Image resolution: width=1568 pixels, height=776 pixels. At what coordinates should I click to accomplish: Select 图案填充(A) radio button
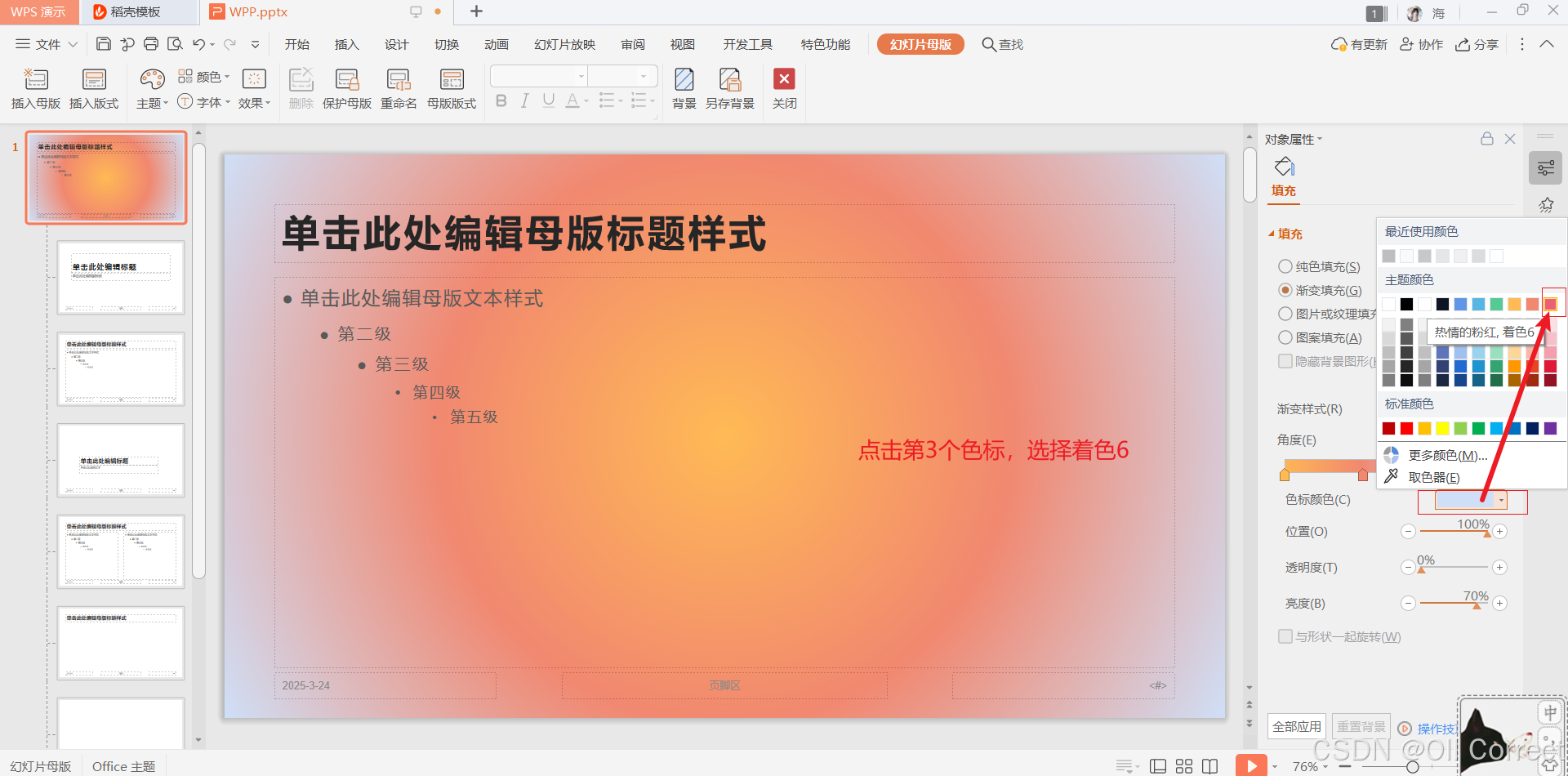(x=1285, y=337)
